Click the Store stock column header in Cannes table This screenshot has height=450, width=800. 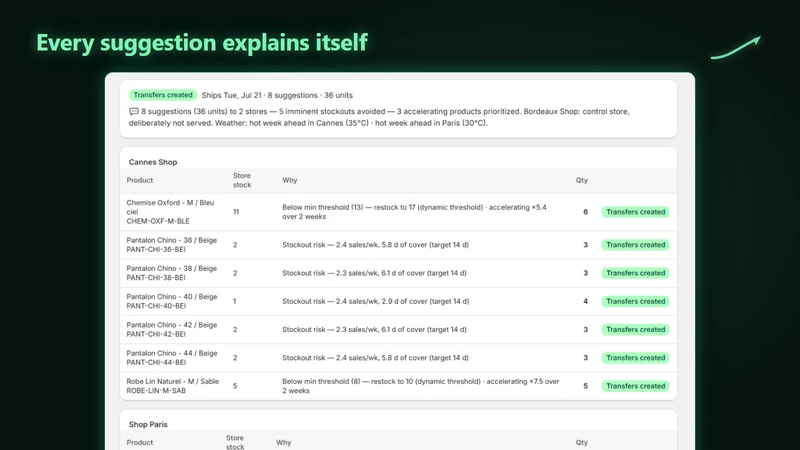coord(242,180)
